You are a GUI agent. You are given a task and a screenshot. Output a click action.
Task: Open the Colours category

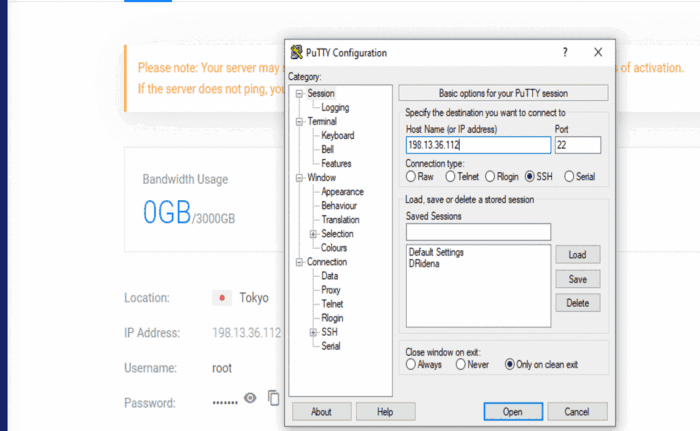click(x=333, y=248)
